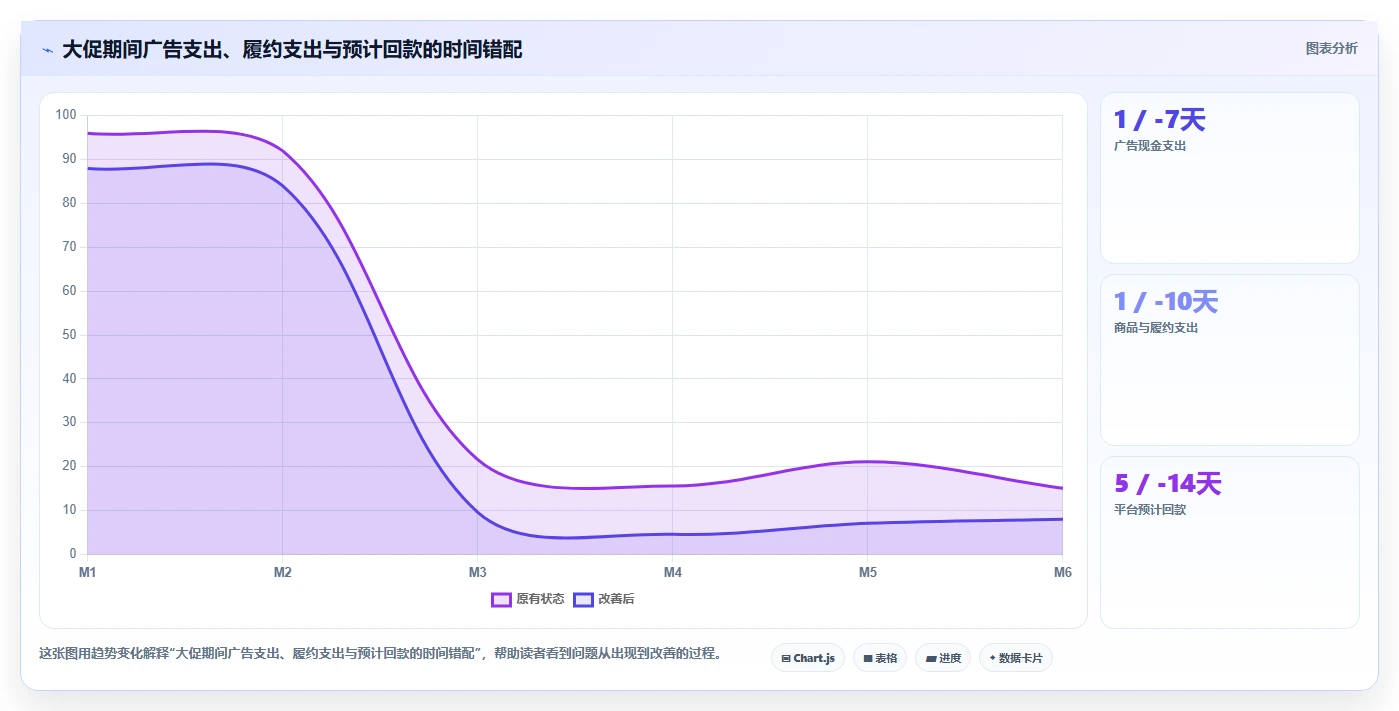
Task: Click the Chart.js tag chip
Action: click(808, 658)
